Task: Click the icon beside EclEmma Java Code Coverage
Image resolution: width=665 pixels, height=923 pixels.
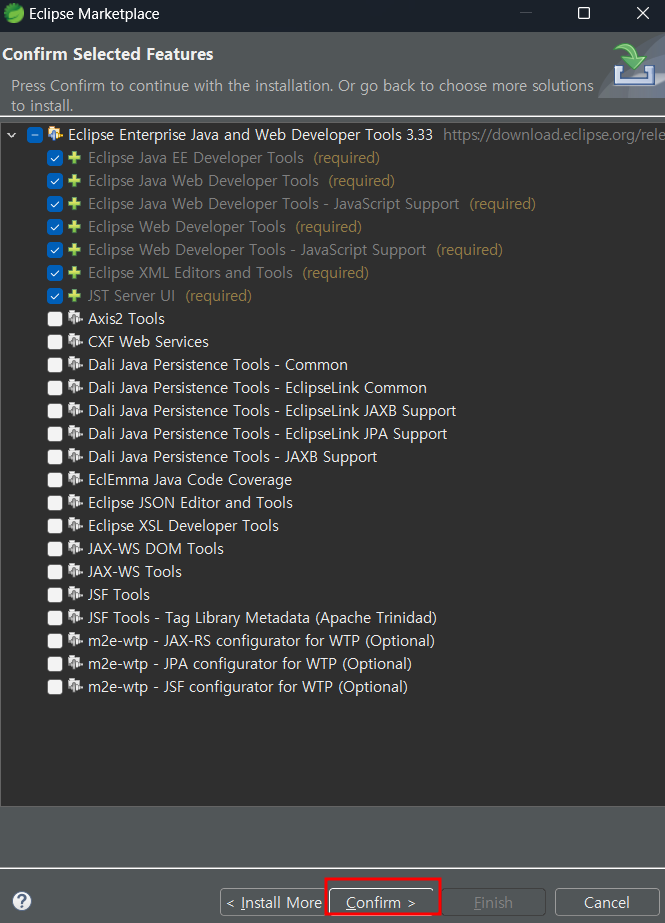Action: 75,479
